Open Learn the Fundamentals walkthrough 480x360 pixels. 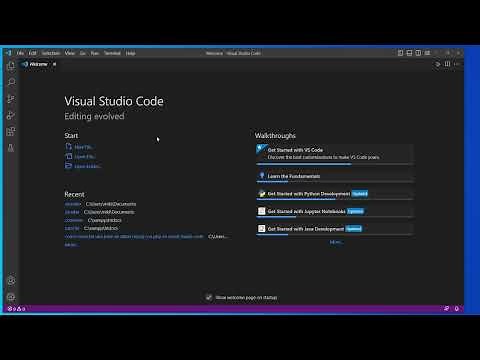[x=335, y=176]
